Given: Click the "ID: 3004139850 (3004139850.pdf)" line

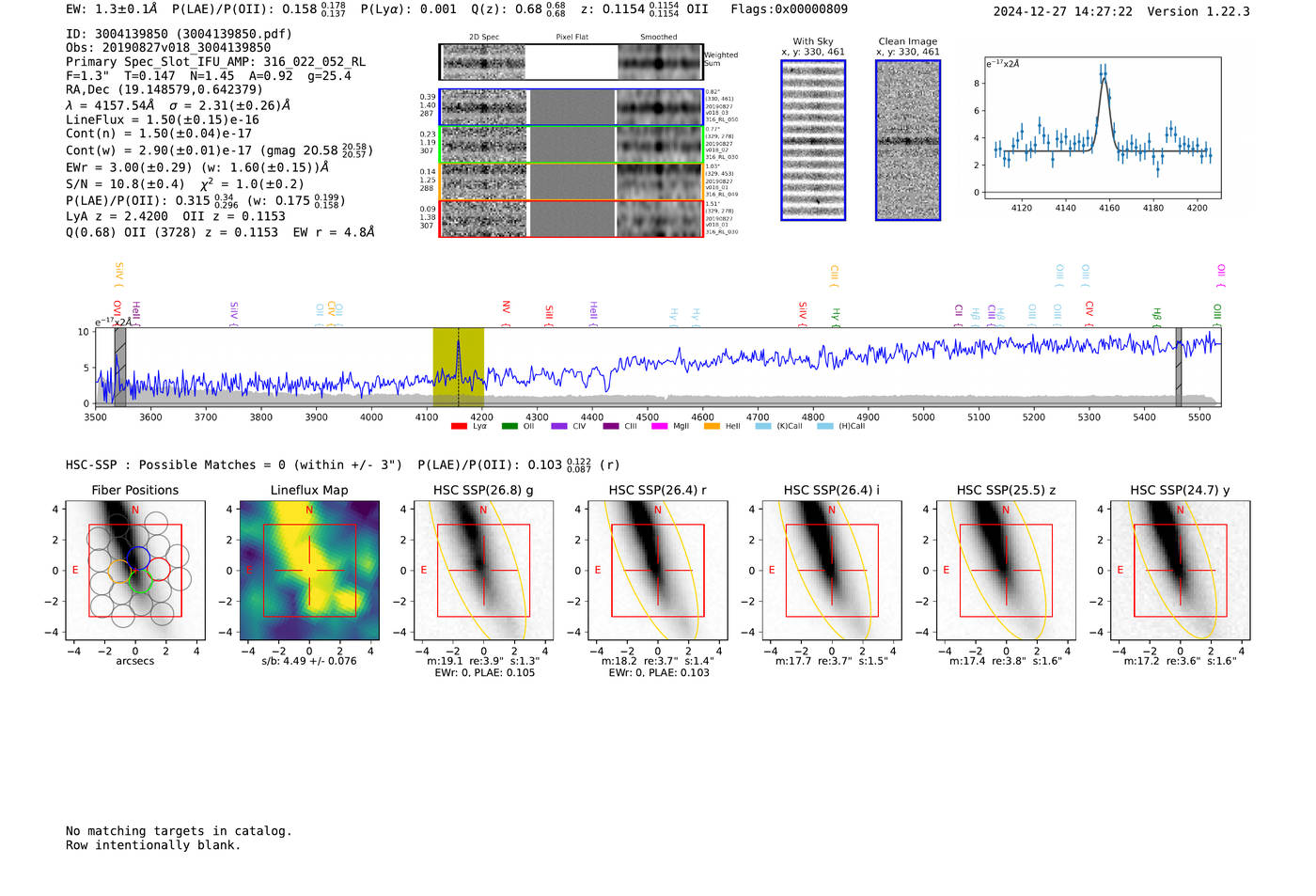Looking at the screenshot, I should [x=179, y=34].
